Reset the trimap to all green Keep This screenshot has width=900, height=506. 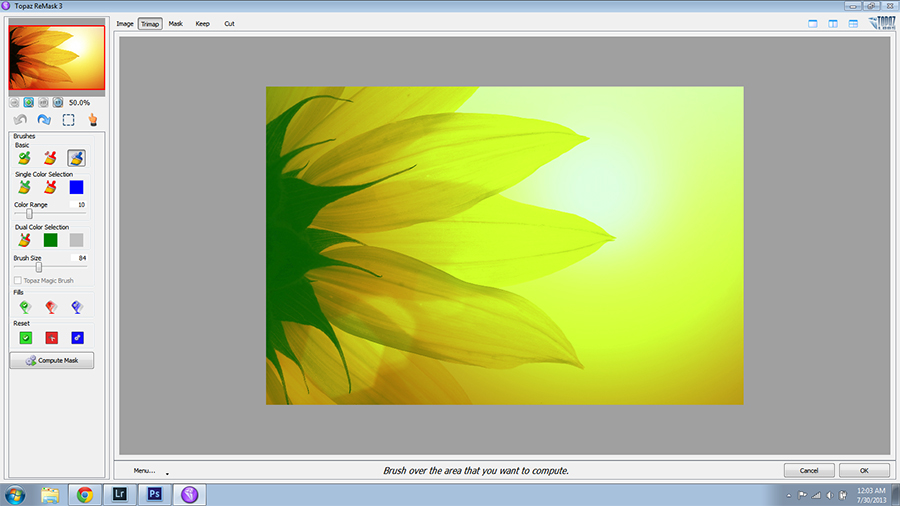click(25, 338)
